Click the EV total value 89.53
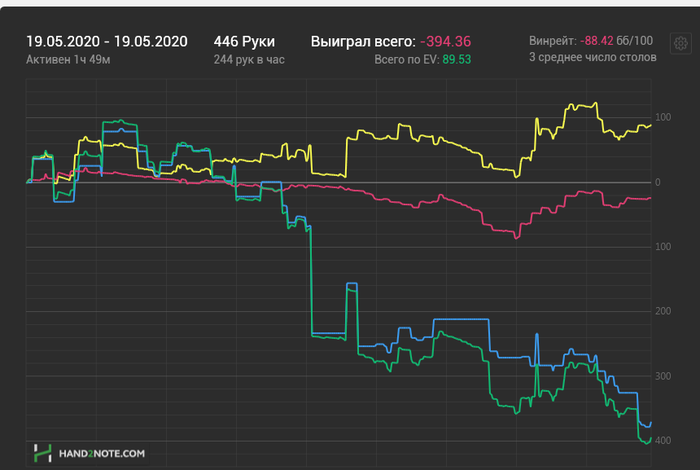The height and width of the screenshot is (470, 700). coord(456,59)
